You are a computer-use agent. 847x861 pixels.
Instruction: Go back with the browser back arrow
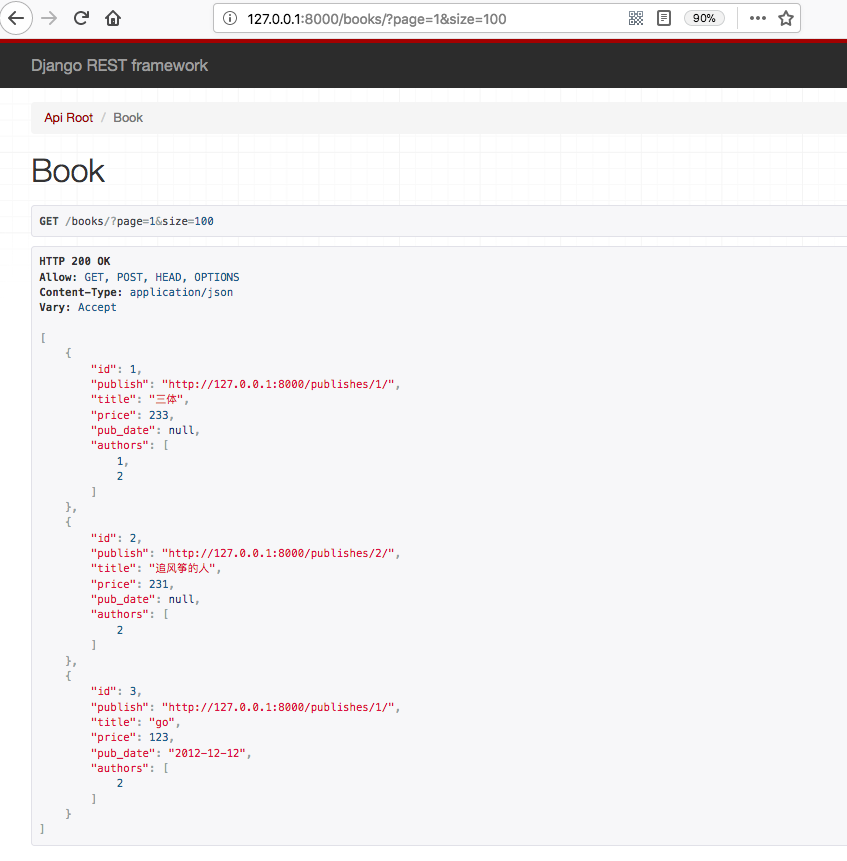16,18
